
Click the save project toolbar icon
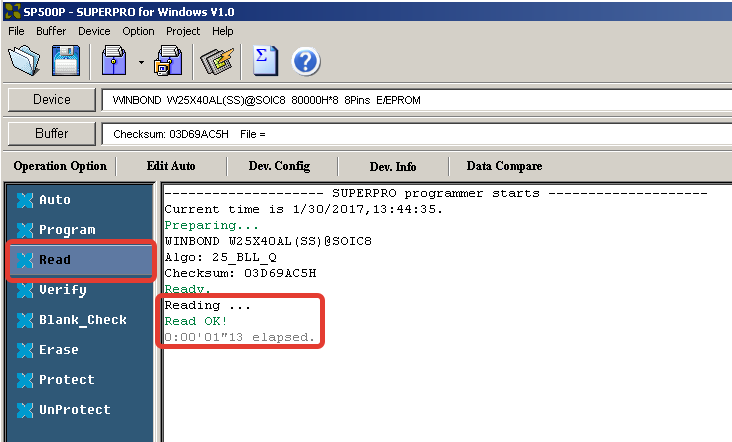coord(168,62)
